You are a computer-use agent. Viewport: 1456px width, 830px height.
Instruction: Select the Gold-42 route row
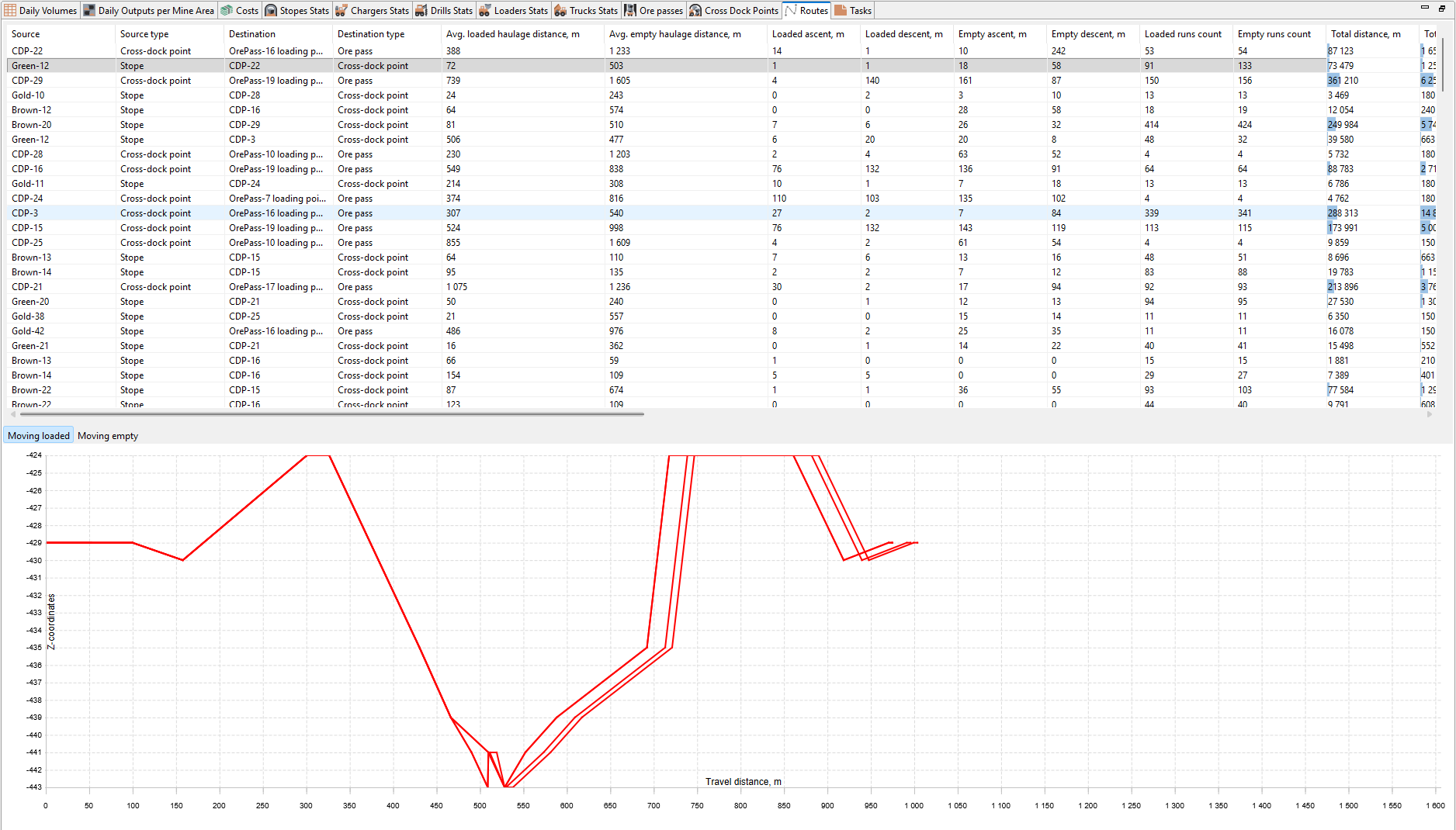point(722,331)
